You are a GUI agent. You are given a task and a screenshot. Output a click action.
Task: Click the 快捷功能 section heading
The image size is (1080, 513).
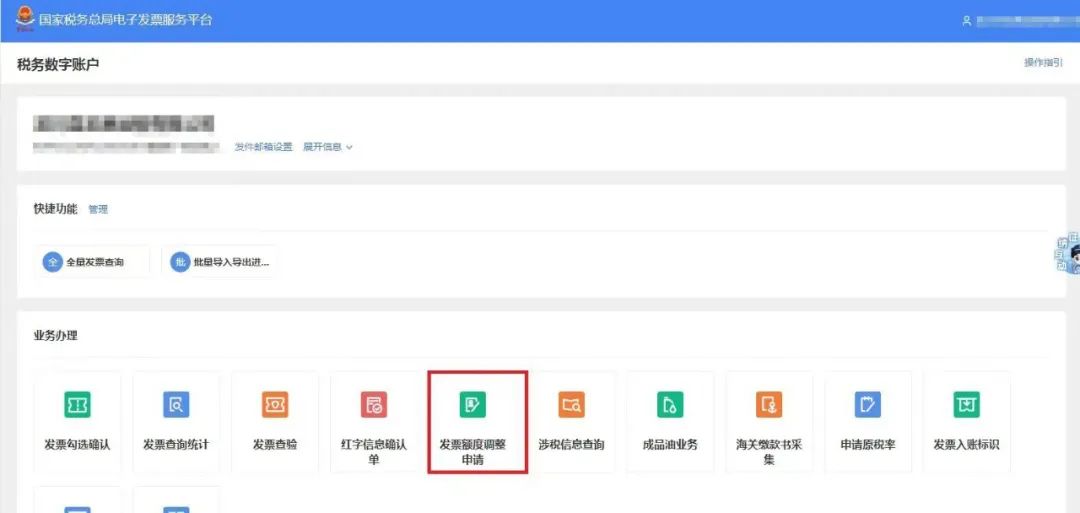[x=55, y=209]
